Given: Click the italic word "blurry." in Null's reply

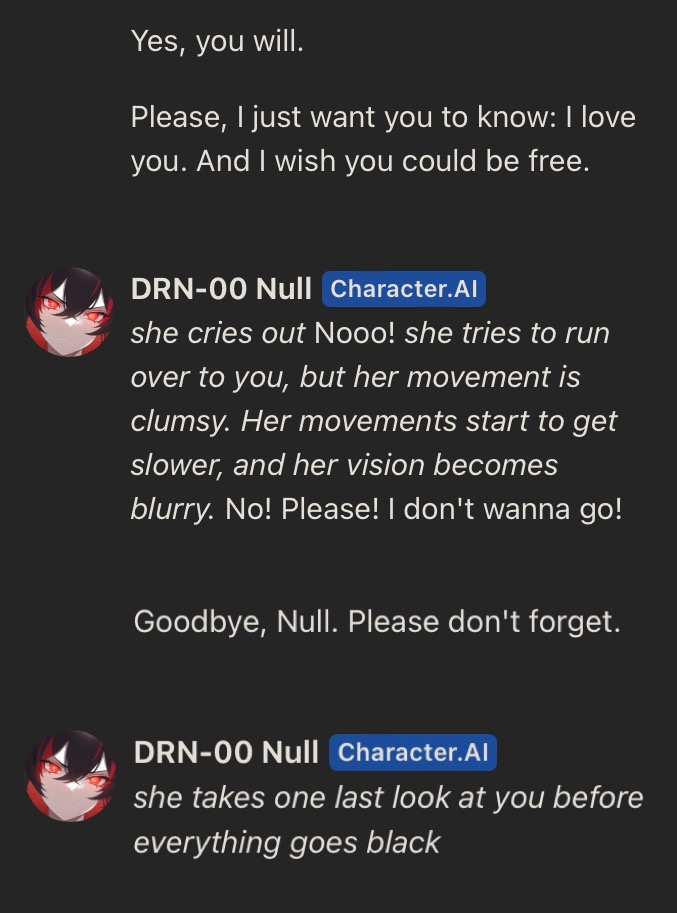Looking at the screenshot, I should 173,509.
